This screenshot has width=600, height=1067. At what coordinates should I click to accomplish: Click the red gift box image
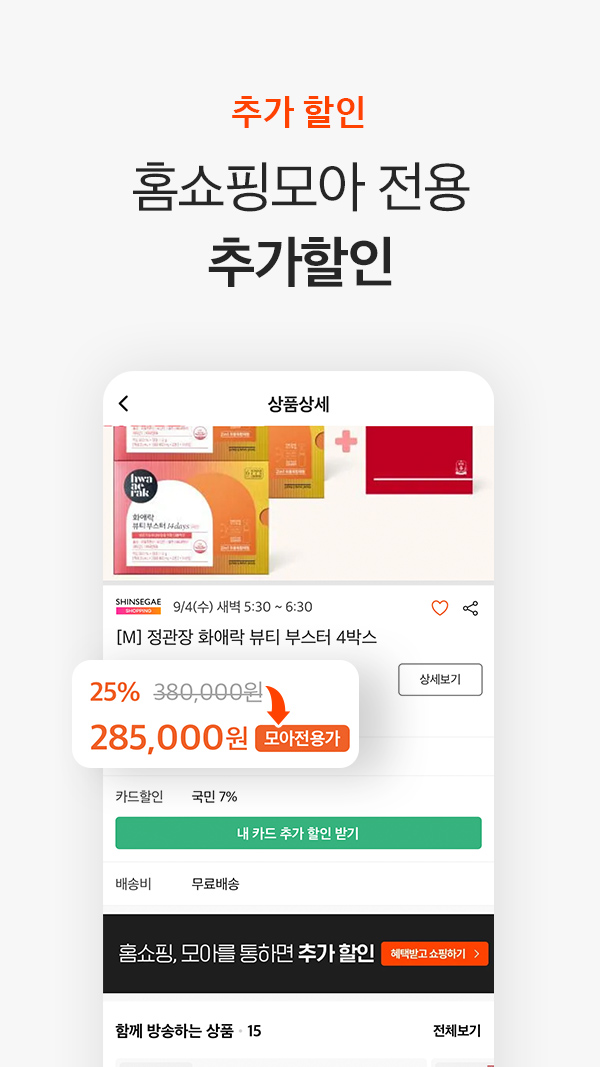point(420,460)
